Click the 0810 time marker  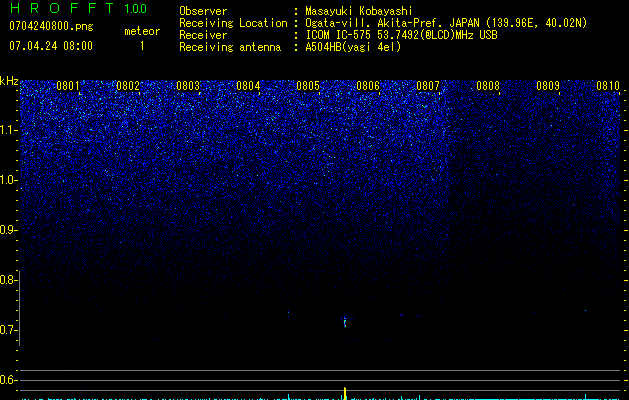608,86
